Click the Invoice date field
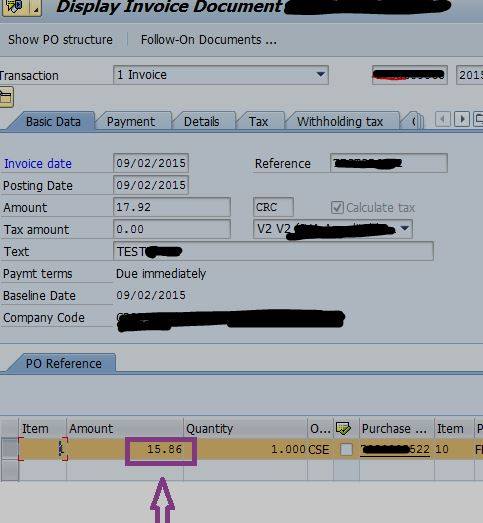This screenshot has width=483, height=523. 151,163
